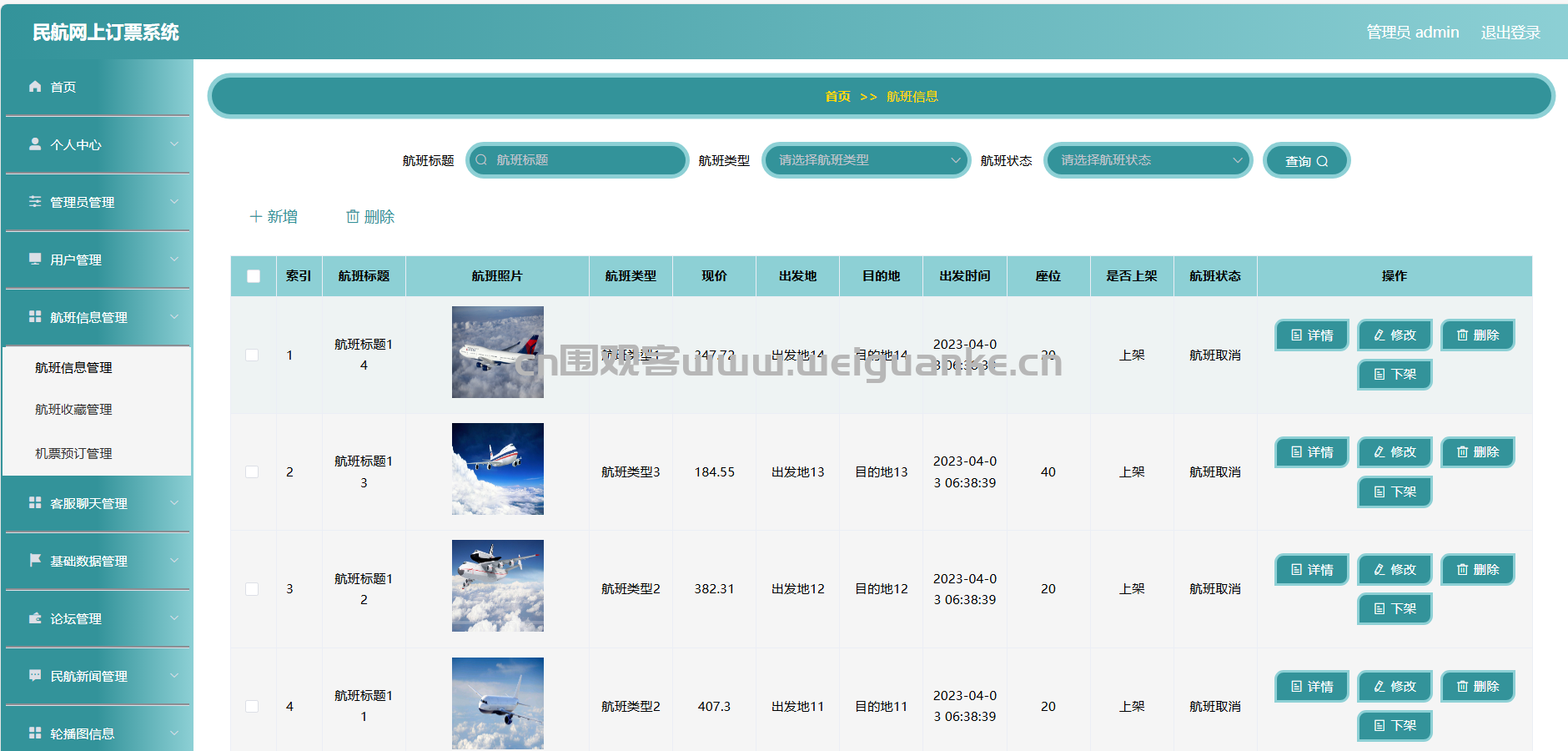
Task: Click 退出登录 to log out
Action: coord(1510,33)
